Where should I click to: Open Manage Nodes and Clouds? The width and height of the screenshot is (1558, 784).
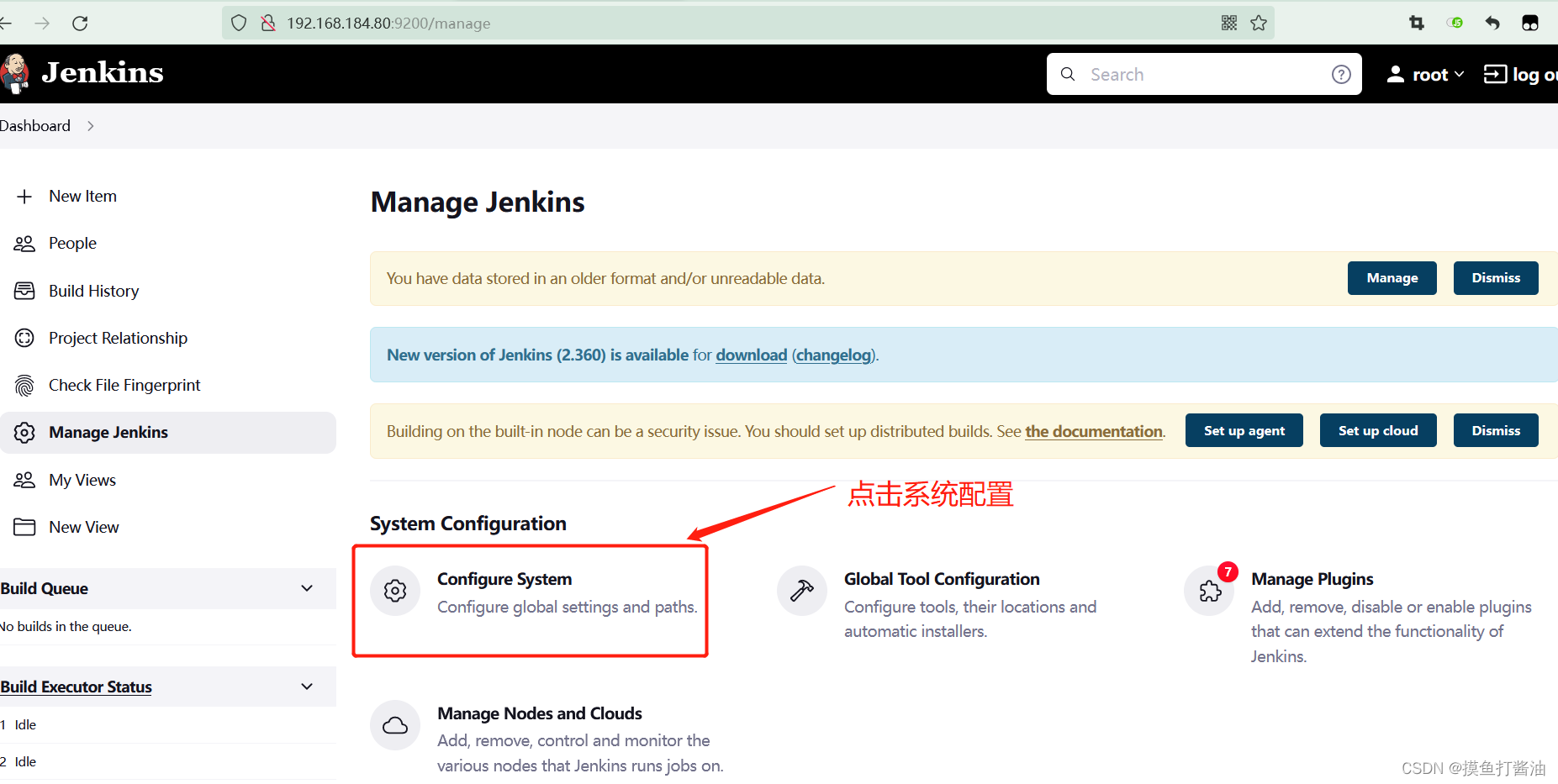[x=540, y=713]
